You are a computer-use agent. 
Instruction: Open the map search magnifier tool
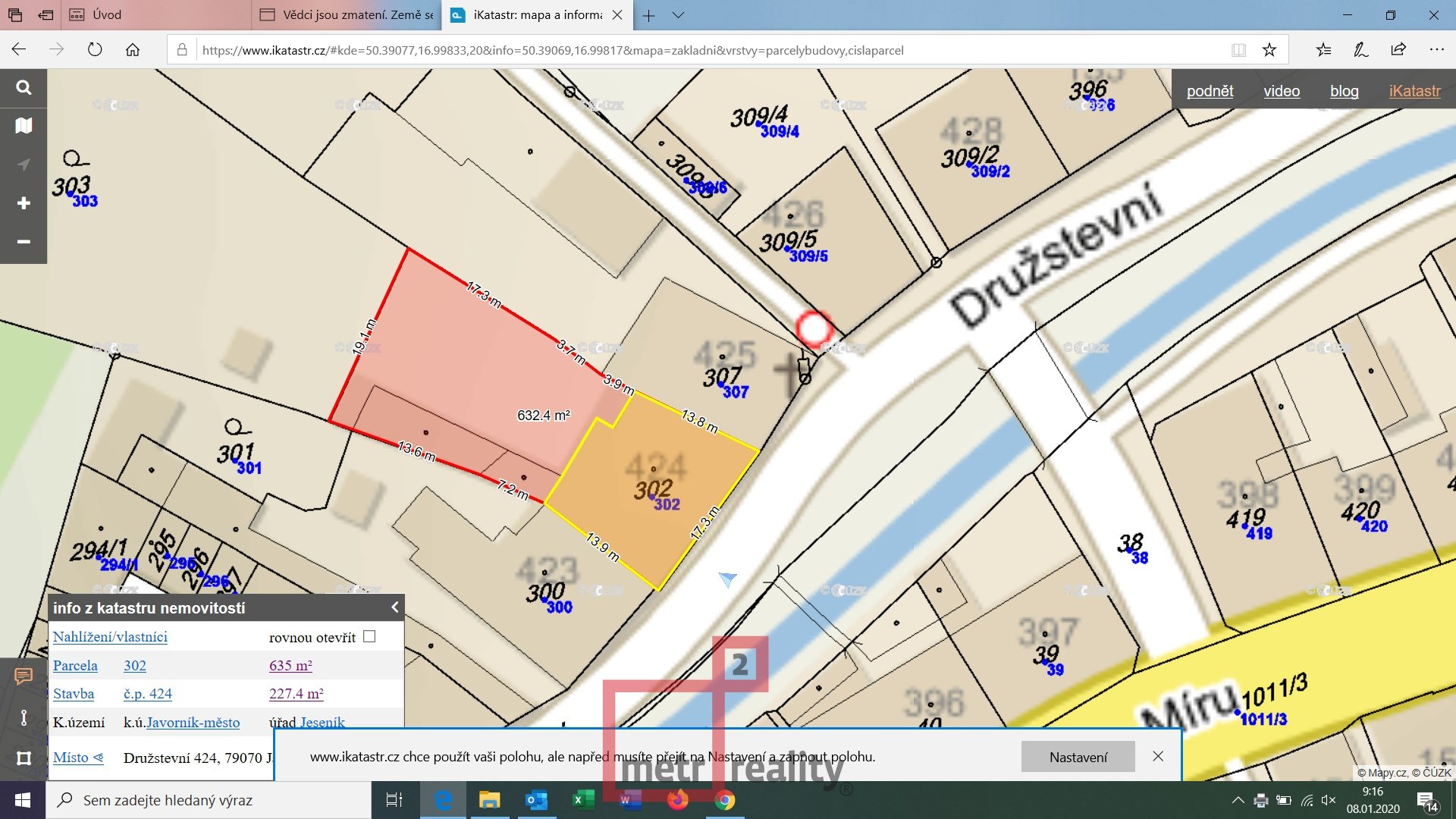24,88
